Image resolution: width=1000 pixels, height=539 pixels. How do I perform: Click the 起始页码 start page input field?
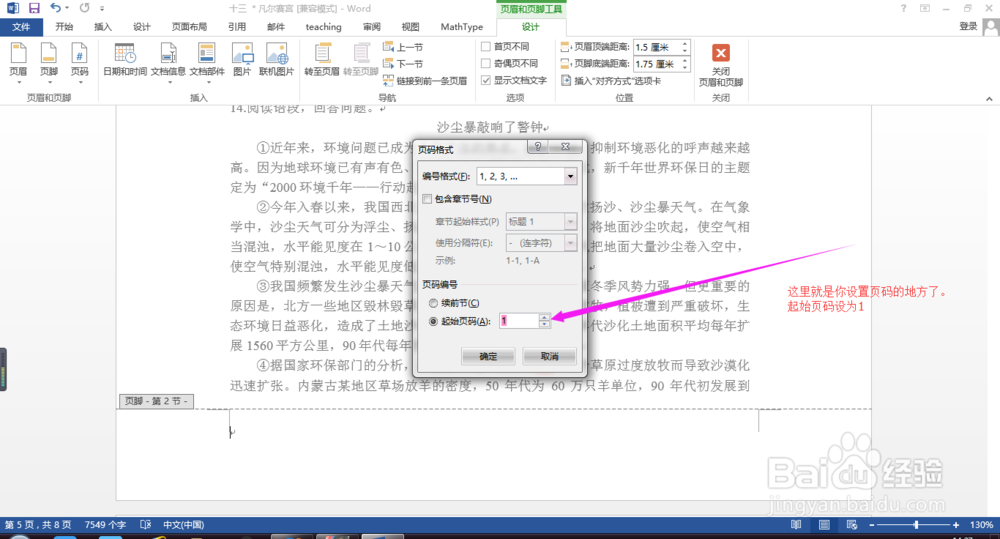click(x=519, y=321)
